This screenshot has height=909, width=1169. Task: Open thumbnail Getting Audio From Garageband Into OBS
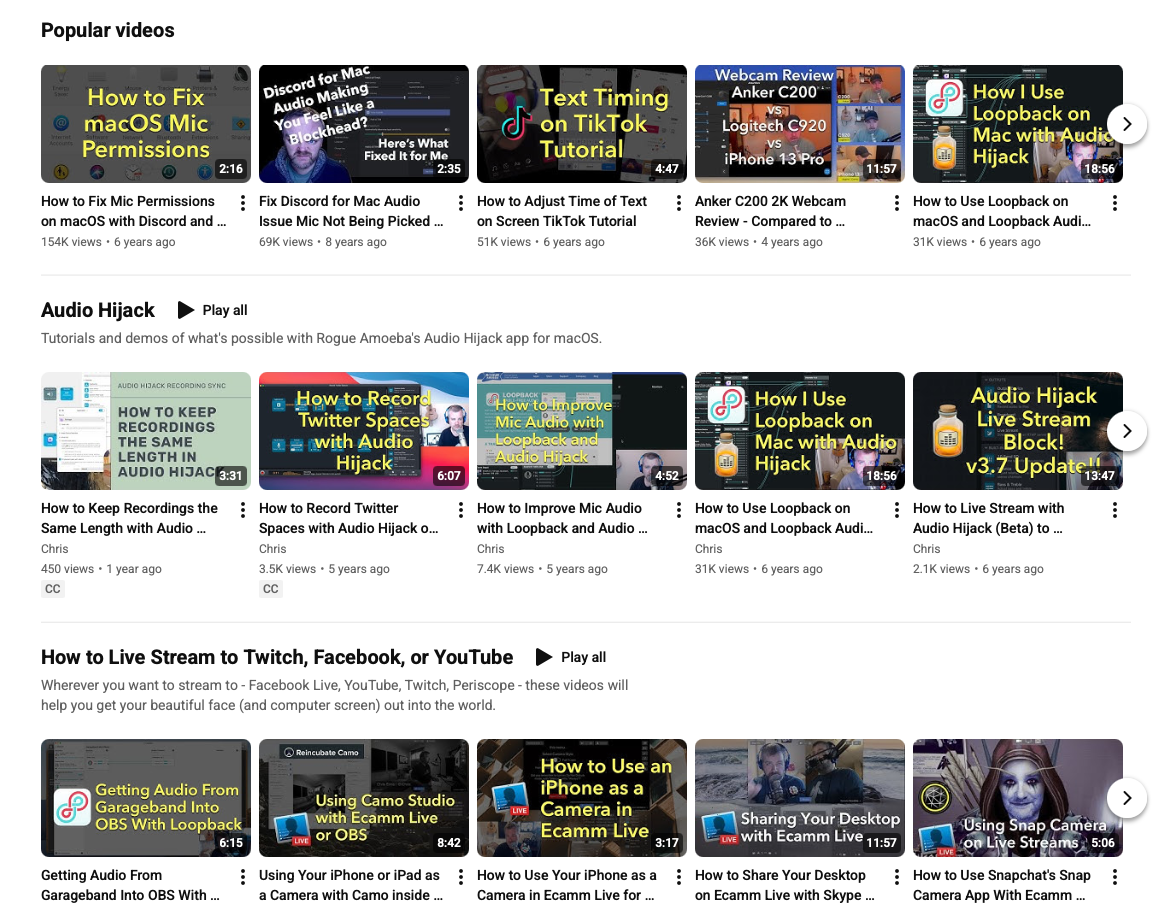(146, 798)
